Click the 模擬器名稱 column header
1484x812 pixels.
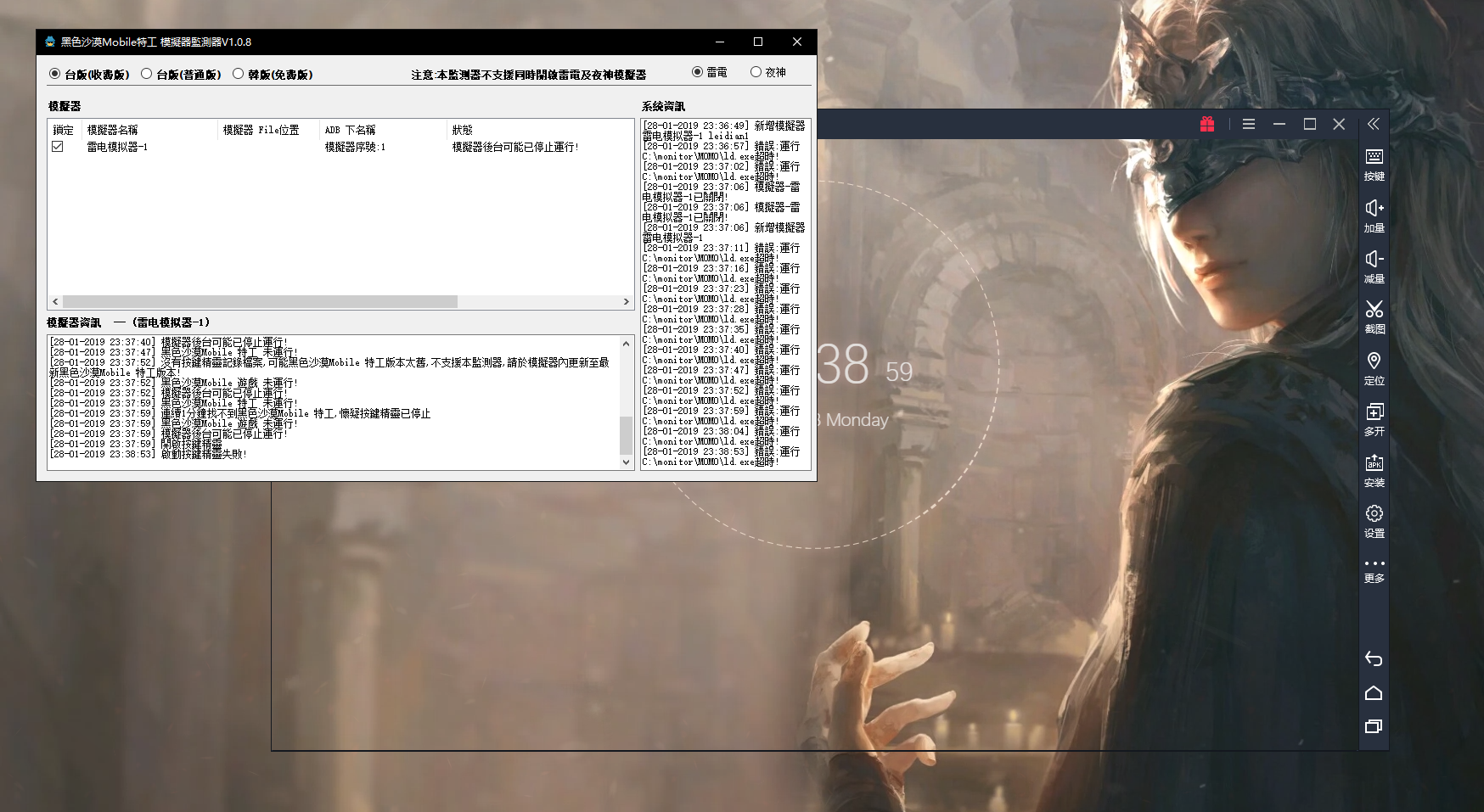pyautogui.click(x=149, y=130)
